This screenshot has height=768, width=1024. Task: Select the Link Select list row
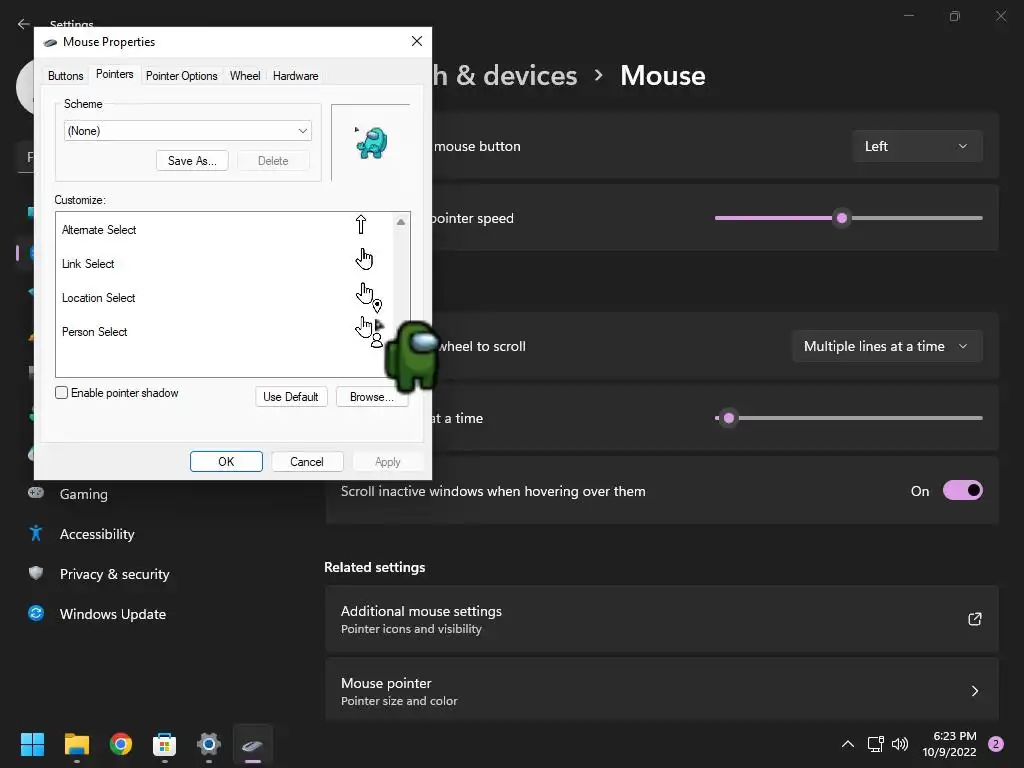click(x=224, y=263)
